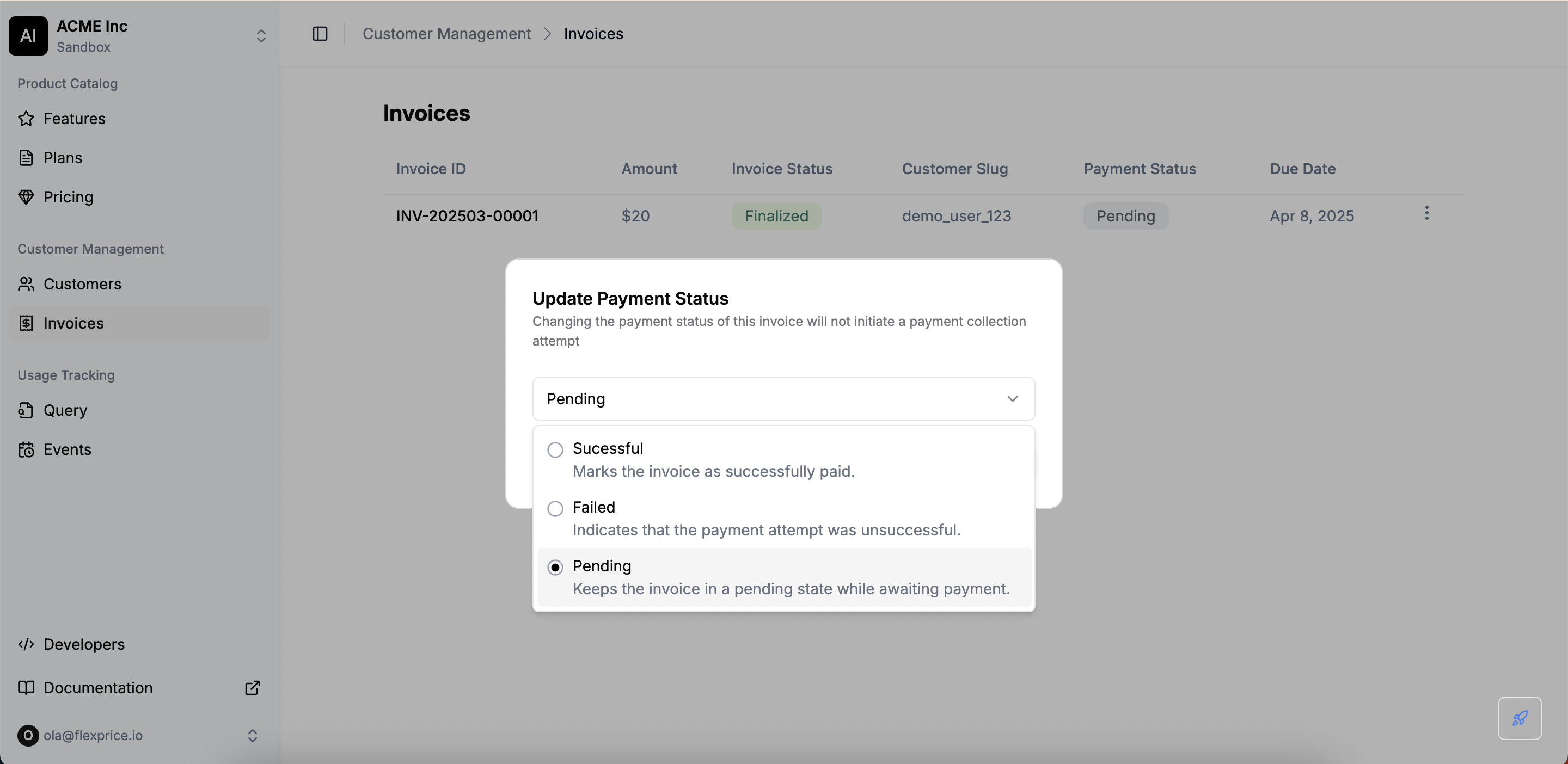The image size is (1568, 764).
Task: Select the Sucessful payment status radio
Action: click(x=555, y=450)
